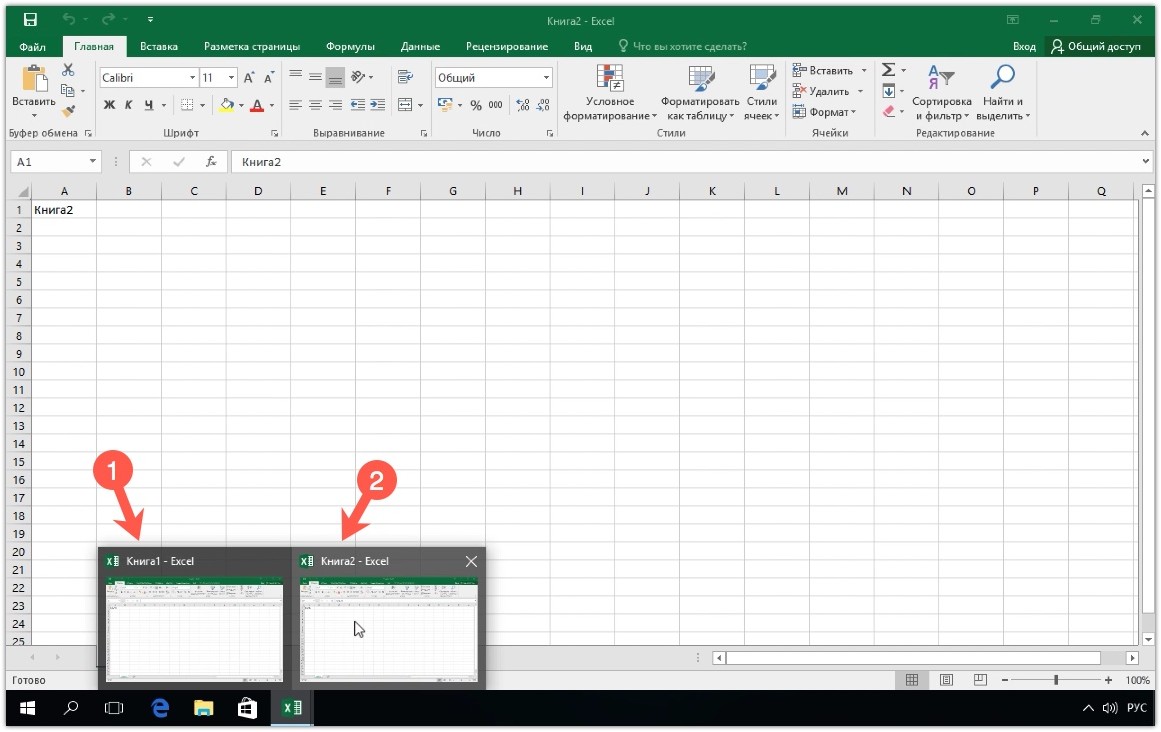
Task: Open Форматировать как таблицу dropdown
Action: tap(700, 93)
